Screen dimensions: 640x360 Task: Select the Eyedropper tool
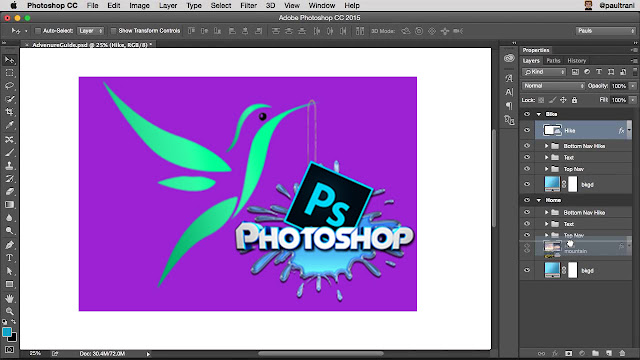pyautogui.click(x=9, y=125)
